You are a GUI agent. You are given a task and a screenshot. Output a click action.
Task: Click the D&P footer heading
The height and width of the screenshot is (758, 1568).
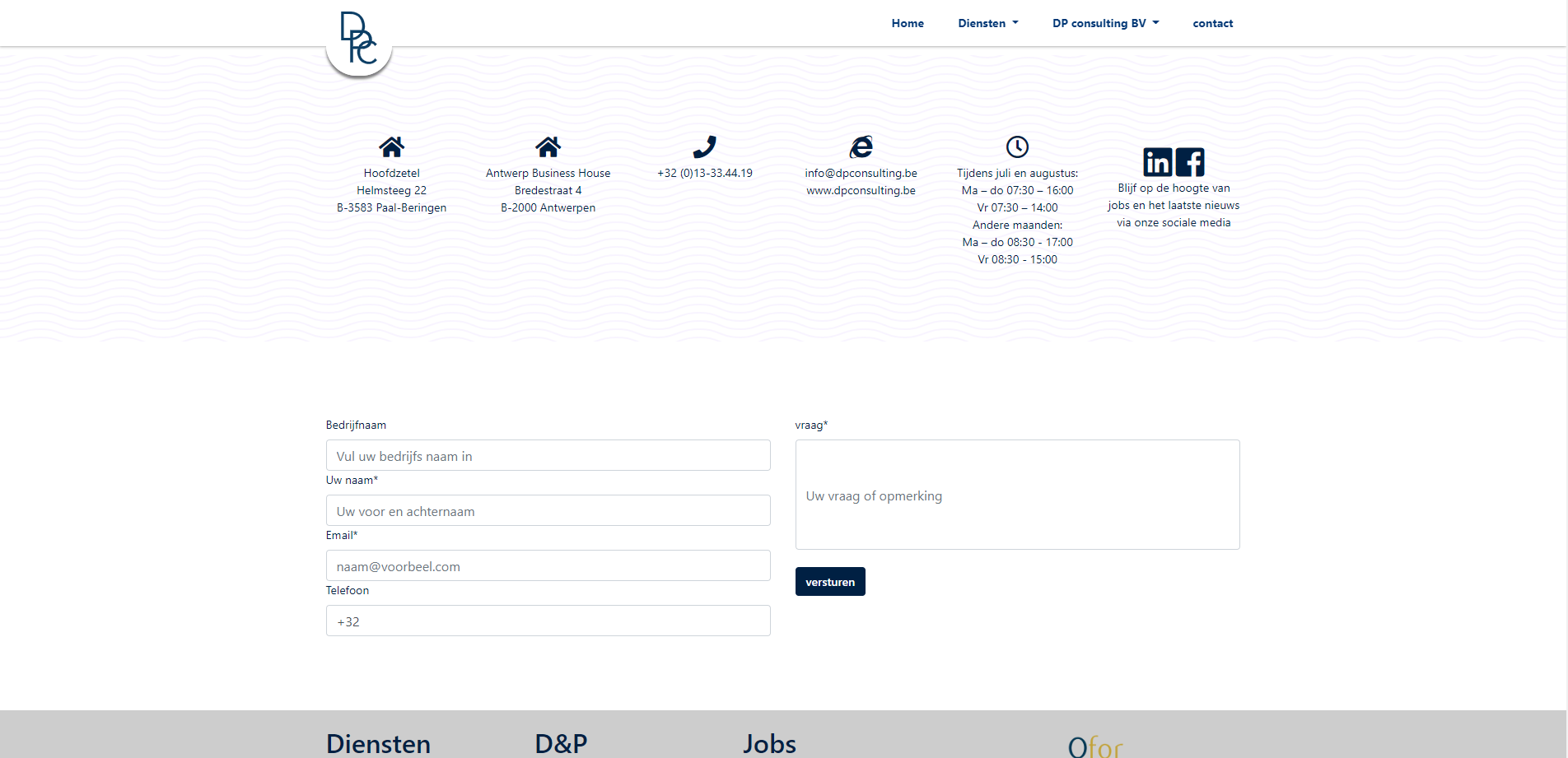coord(561,744)
